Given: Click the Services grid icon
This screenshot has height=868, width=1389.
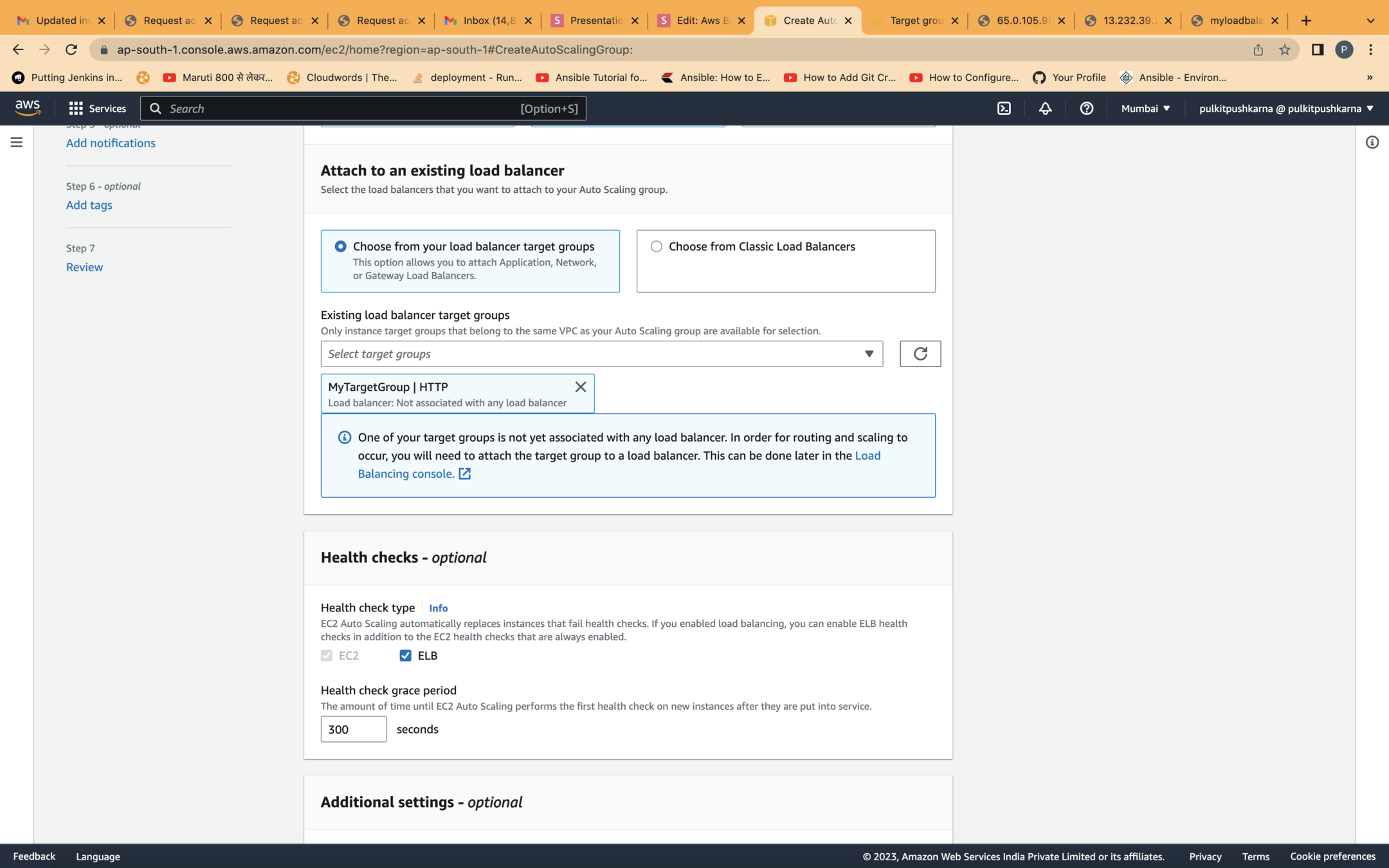Looking at the screenshot, I should [76, 108].
